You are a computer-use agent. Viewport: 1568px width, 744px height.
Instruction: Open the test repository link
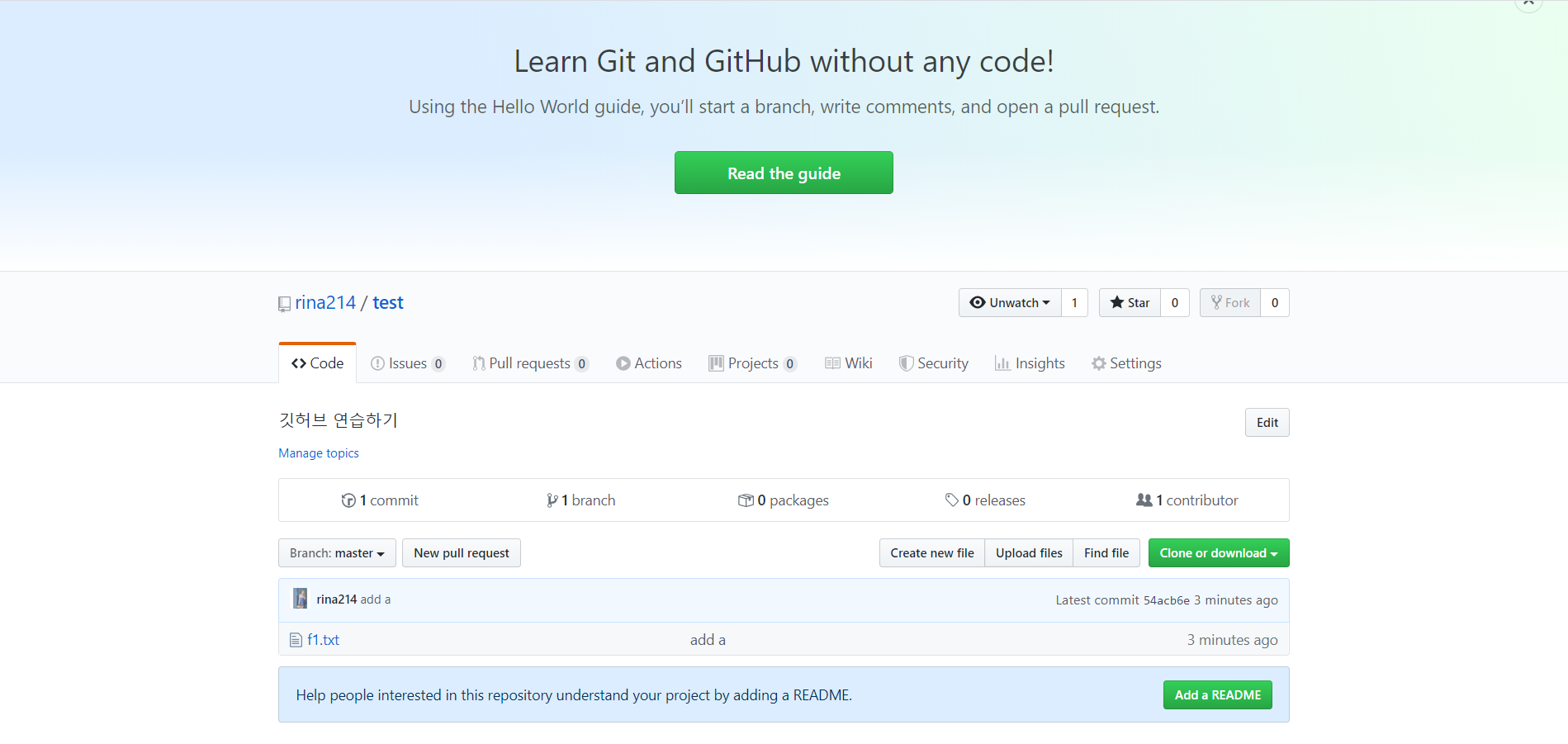tap(388, 302)
